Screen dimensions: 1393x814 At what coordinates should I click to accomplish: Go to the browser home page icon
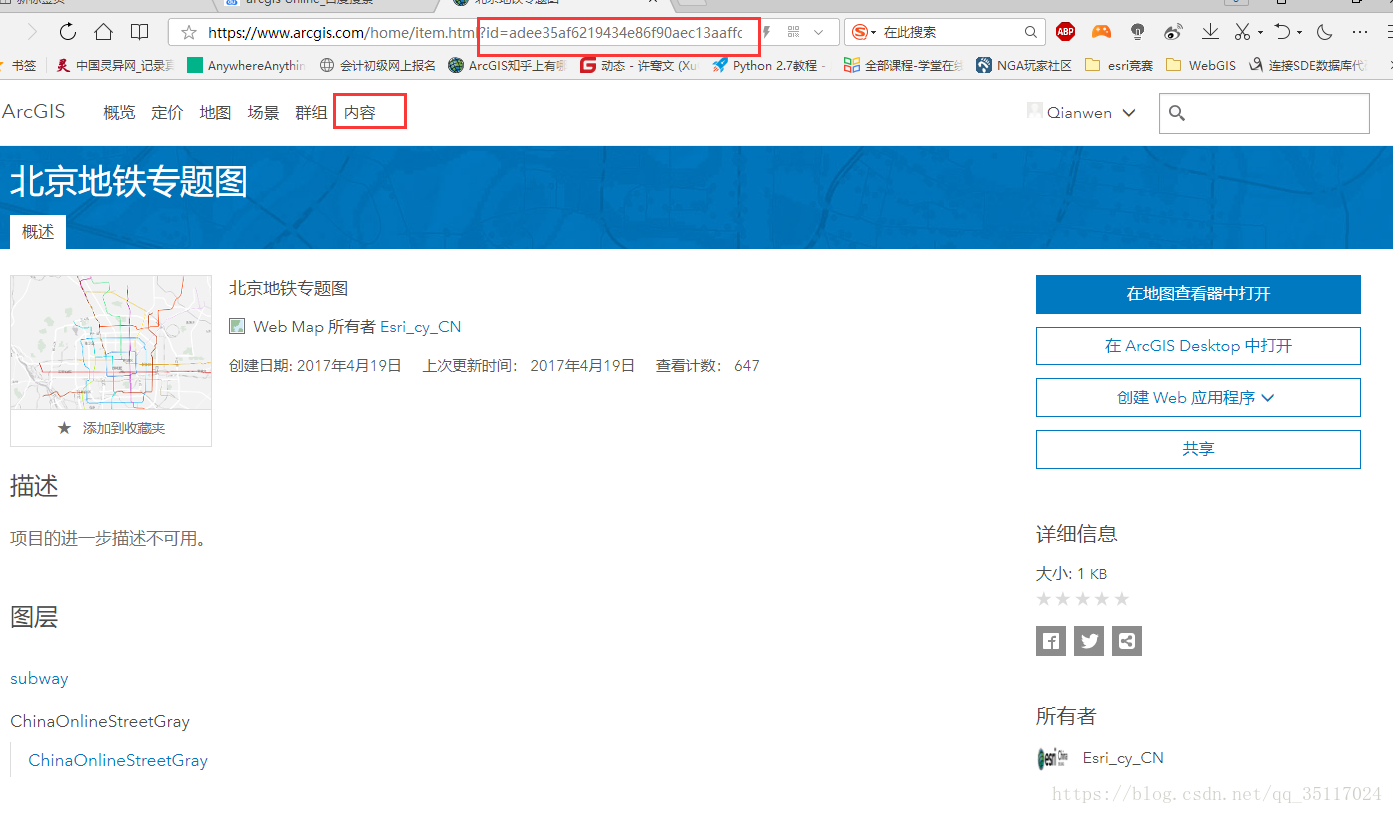(103, 32)
